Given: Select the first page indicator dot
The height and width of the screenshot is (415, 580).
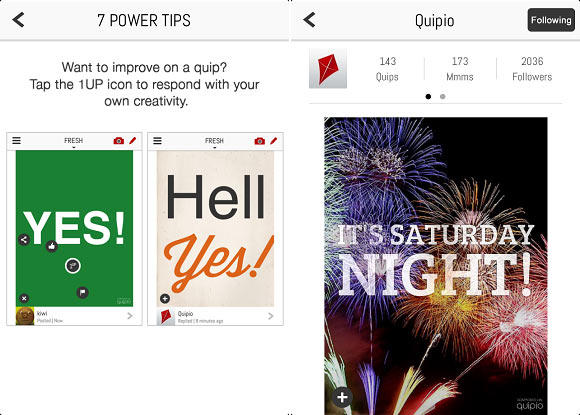Looking at the screenshot, I should [428, 97].
